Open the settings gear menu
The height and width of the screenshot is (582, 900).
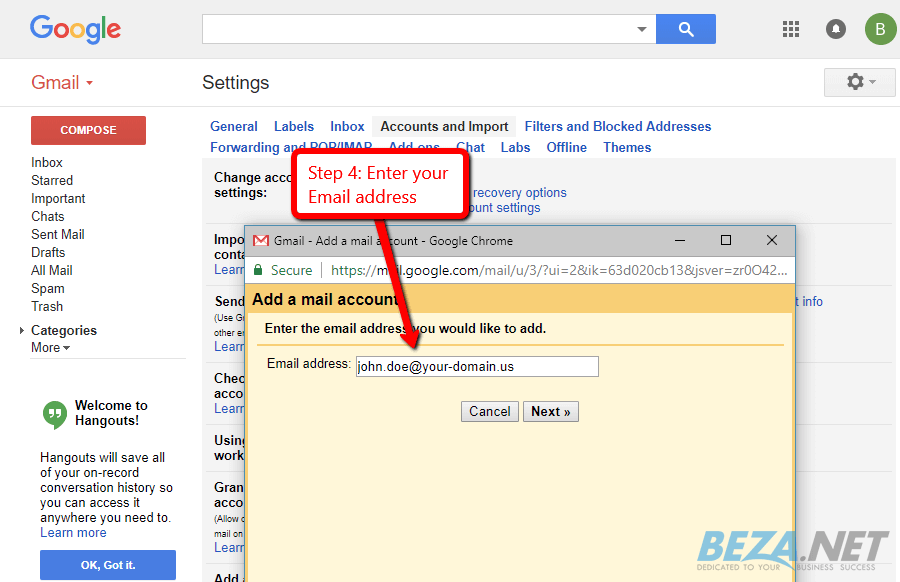point(859,82)
